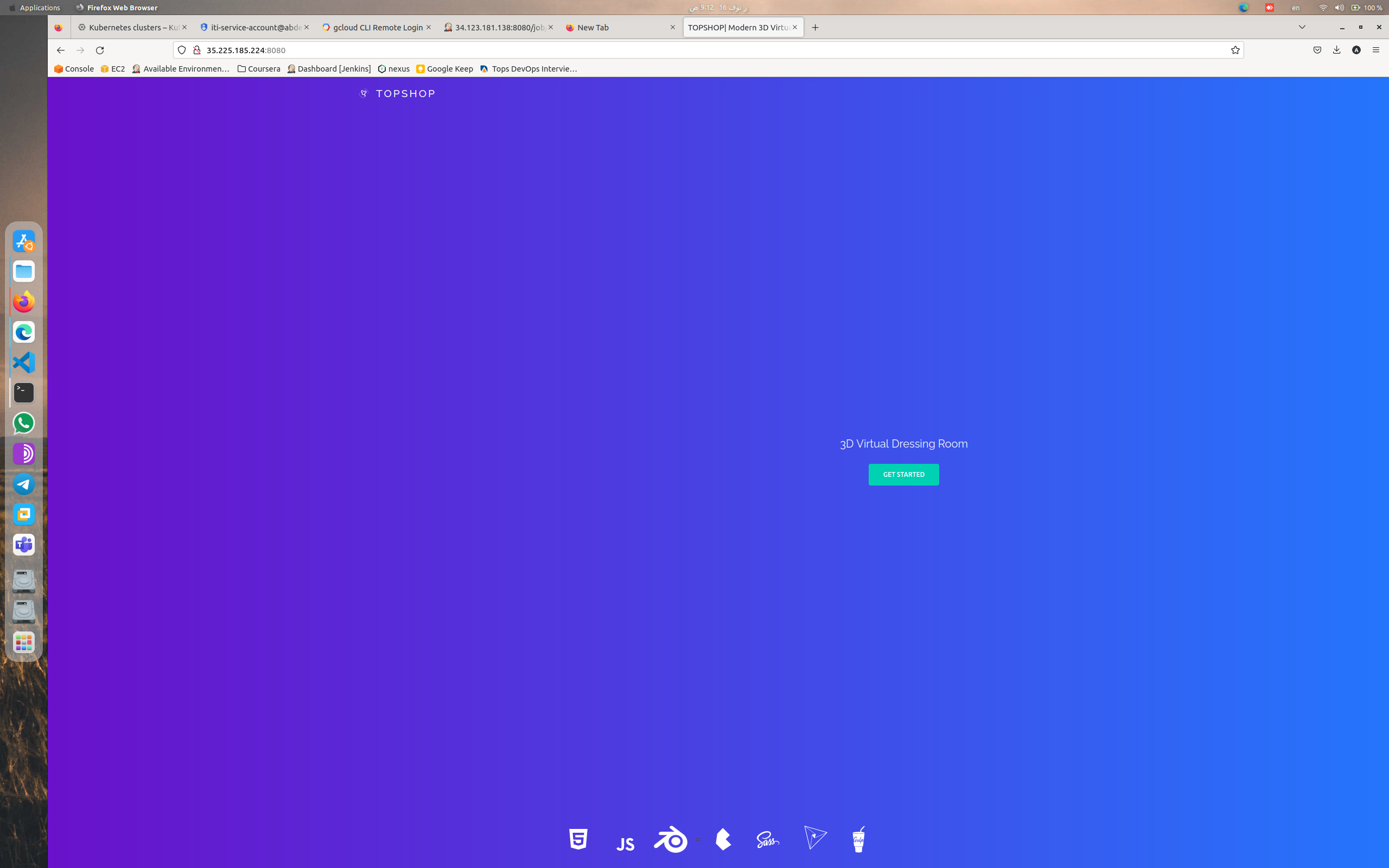The height and width of the screenshot is (868, 1389).
Task: Click the Gulp cup icon in the footer
Action: [x=858, y=839]
